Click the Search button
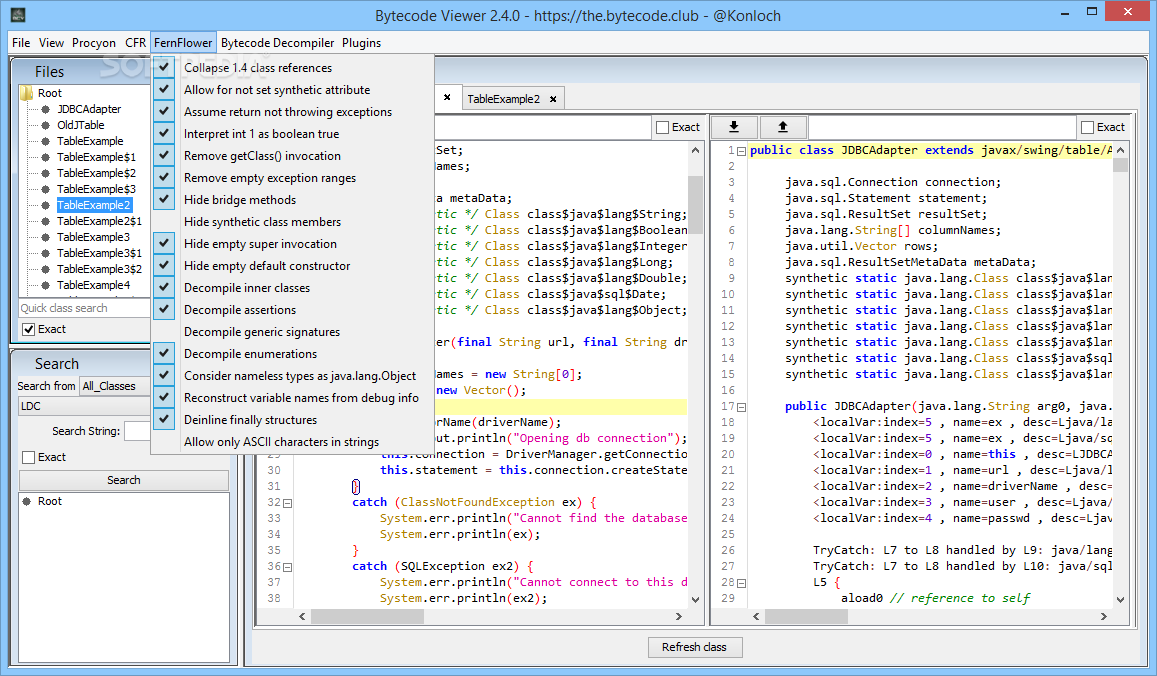 [x=123, y=480]
